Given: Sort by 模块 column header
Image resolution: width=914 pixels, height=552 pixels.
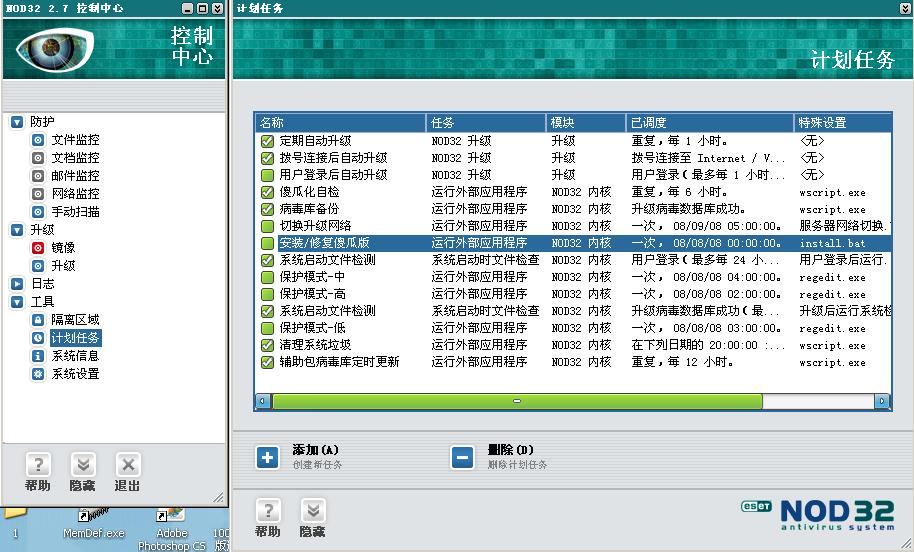Looking at the screenshot, I should coord(586,122).
